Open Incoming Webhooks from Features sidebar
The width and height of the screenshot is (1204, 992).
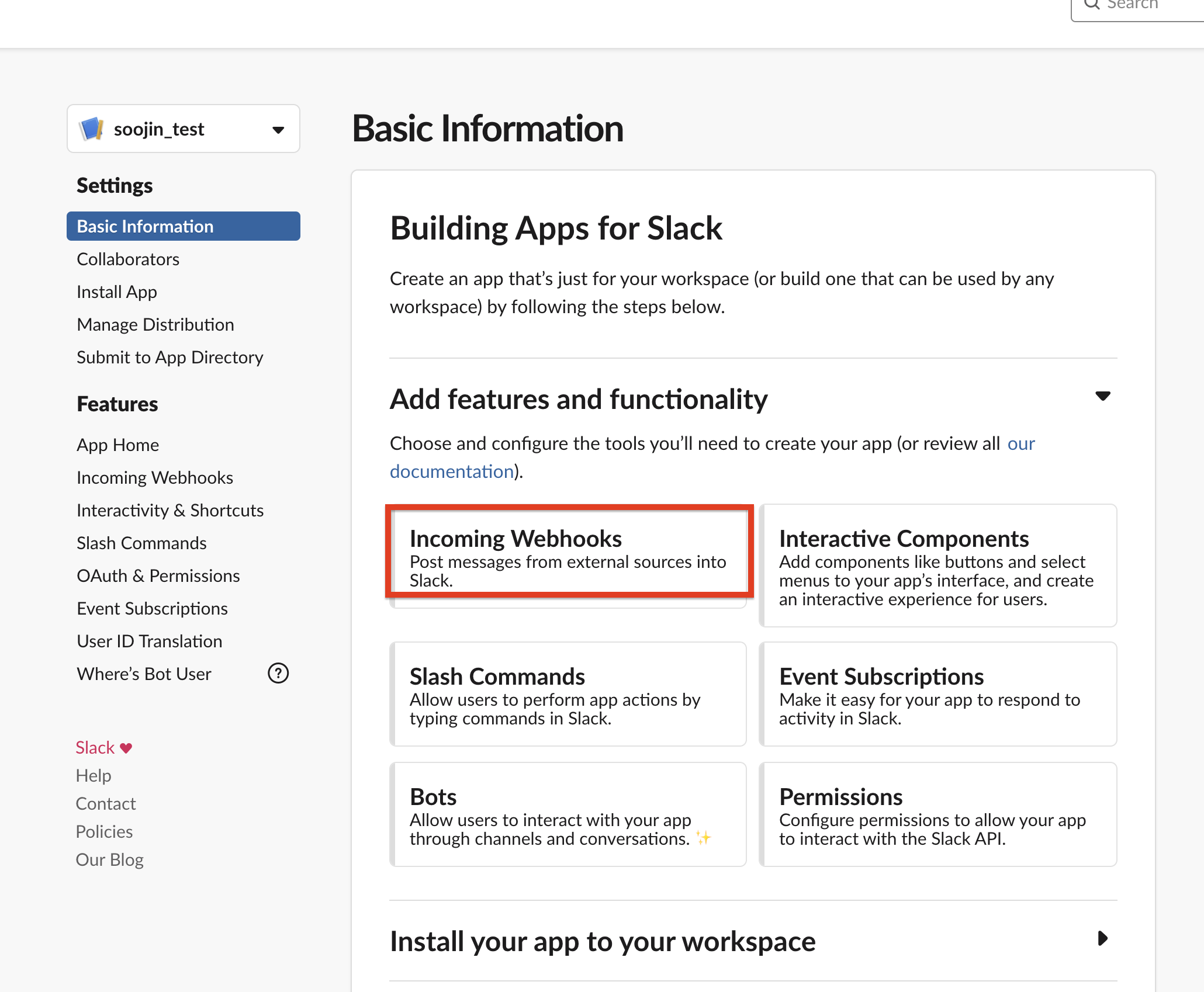[155, 477]
